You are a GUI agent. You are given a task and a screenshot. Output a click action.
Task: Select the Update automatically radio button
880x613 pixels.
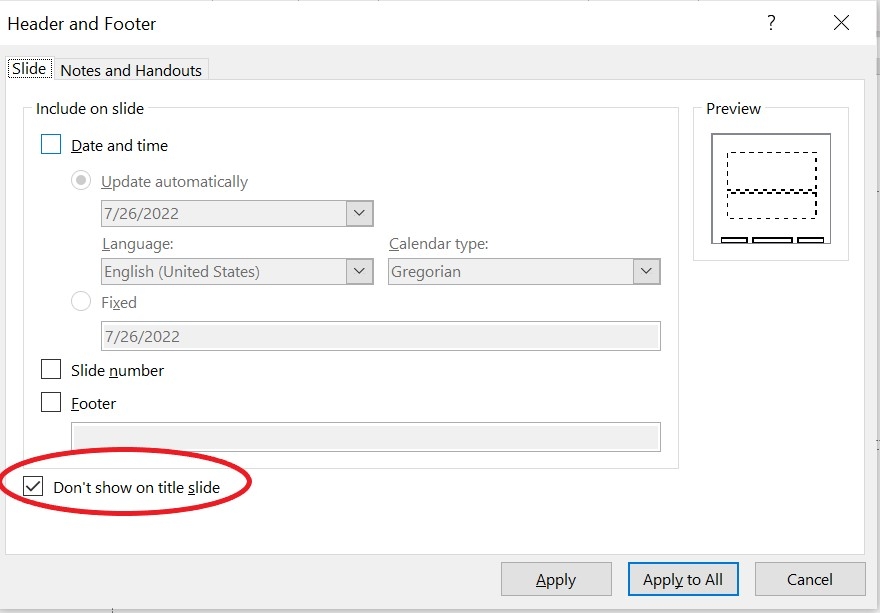tap(81, 181)
